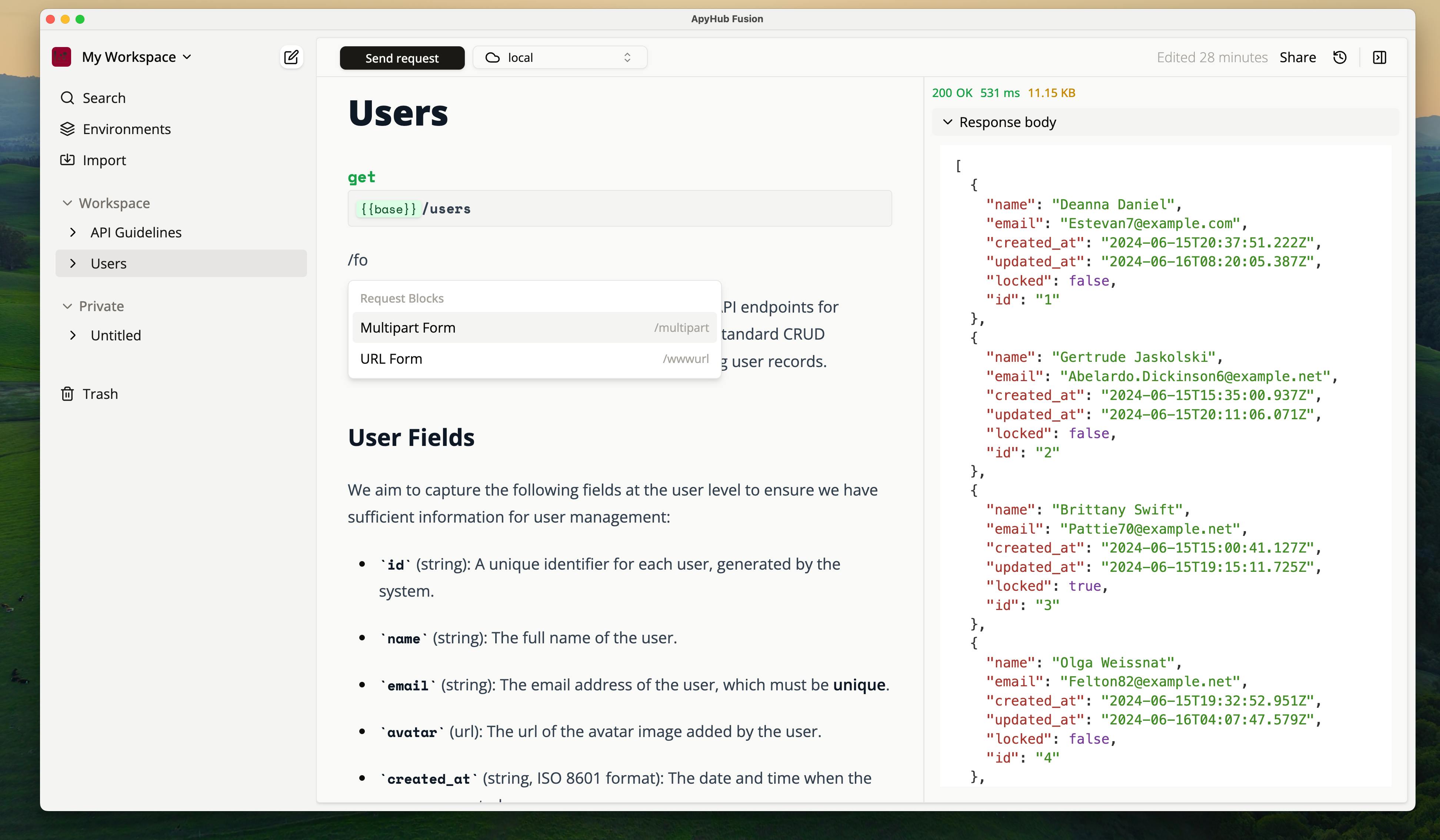Open the version history clock icon
Screen dimensions: 1440x840
tap(1340, 57)
